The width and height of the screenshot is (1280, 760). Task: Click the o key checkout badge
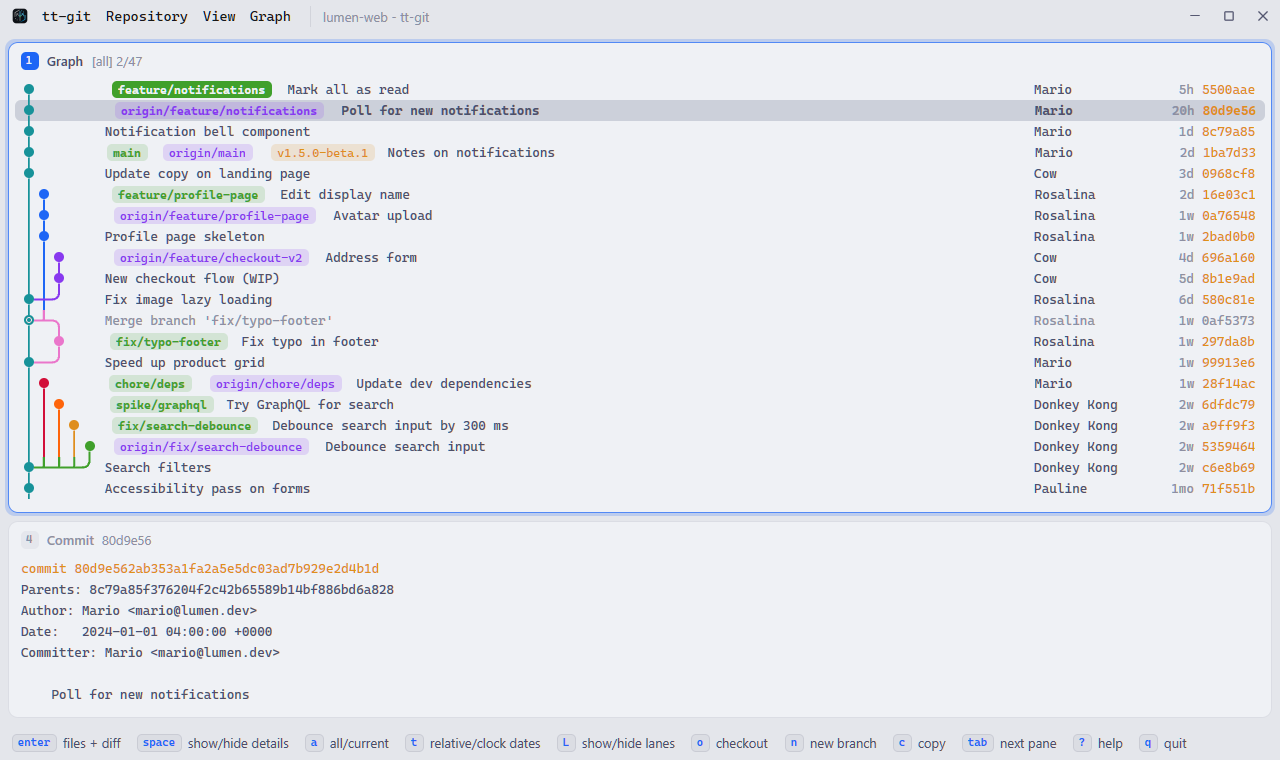pyautogui.click(x=700, y=743)
